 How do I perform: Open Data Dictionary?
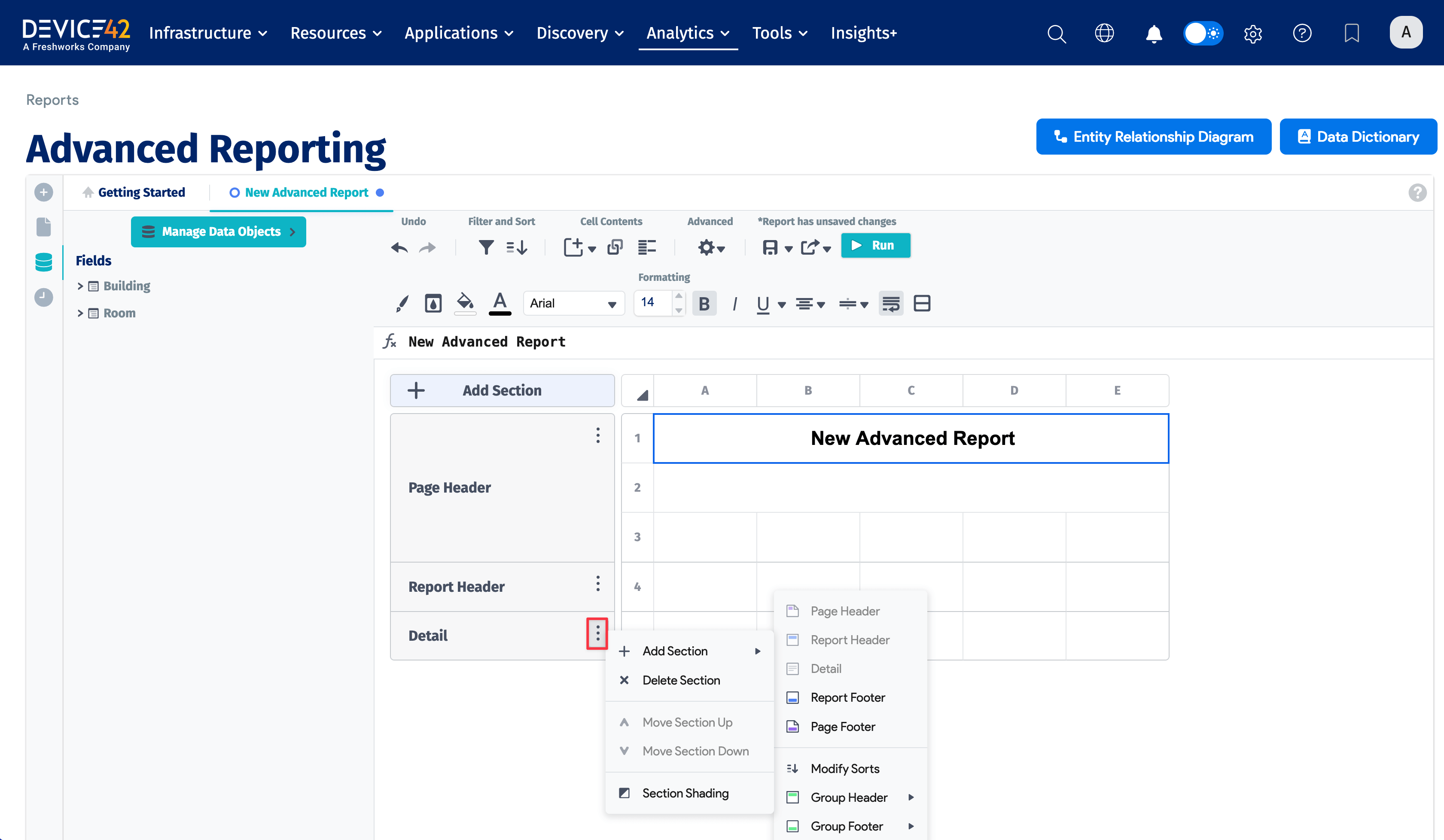pyautogui.click(x=1358, y=137)
